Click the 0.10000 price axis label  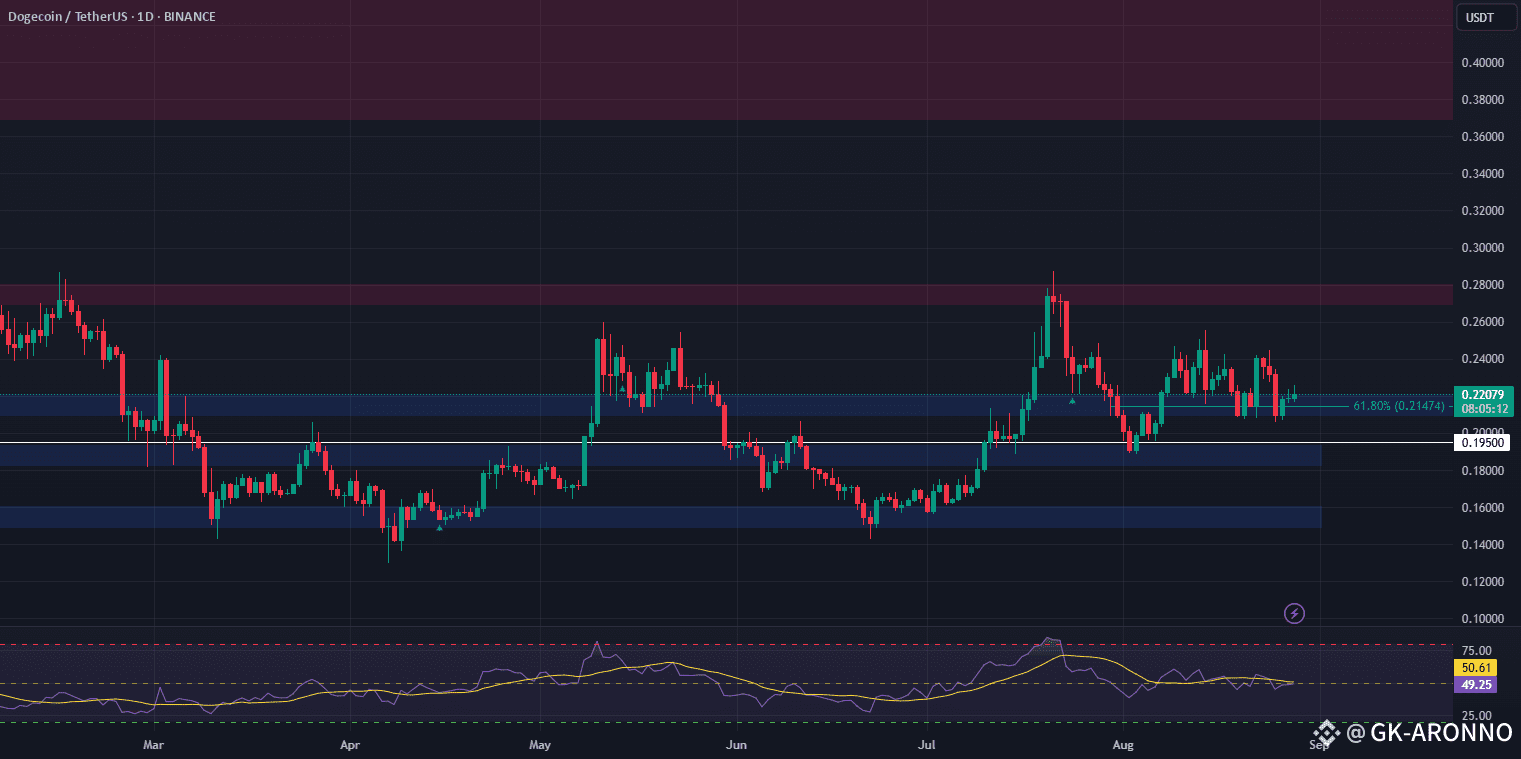click(x=1482, y=619)
